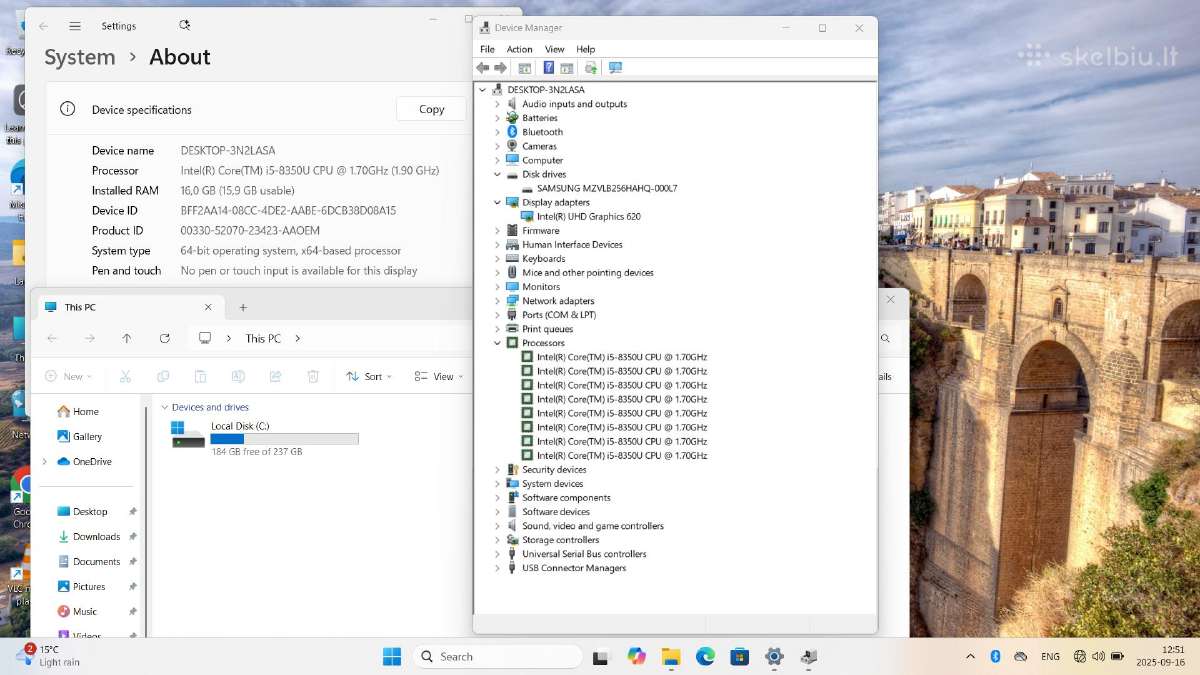Viewport: 1200px width, 675px height.
Task: Select the Firmware tree item
Action: [x=540, y=230]
